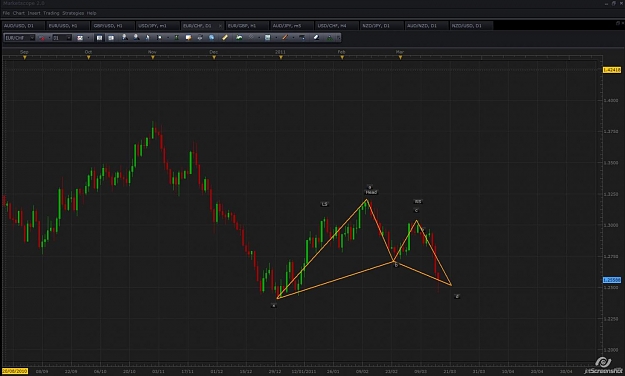Open the File menu

pyautogui.click(x=6, y=13)
